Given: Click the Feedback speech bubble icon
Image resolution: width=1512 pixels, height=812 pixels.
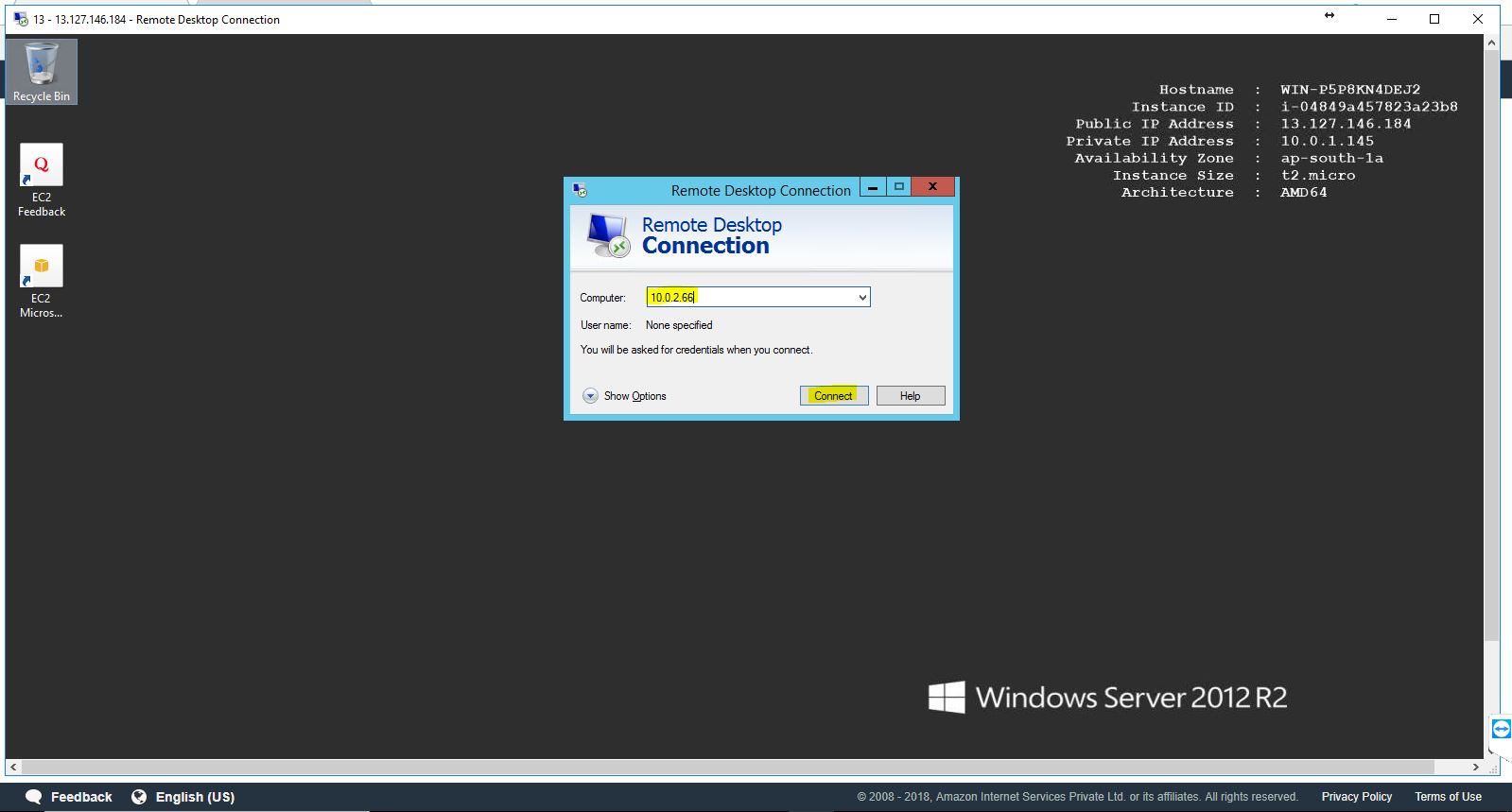Looking at the screenshot, I should (34, 797).
